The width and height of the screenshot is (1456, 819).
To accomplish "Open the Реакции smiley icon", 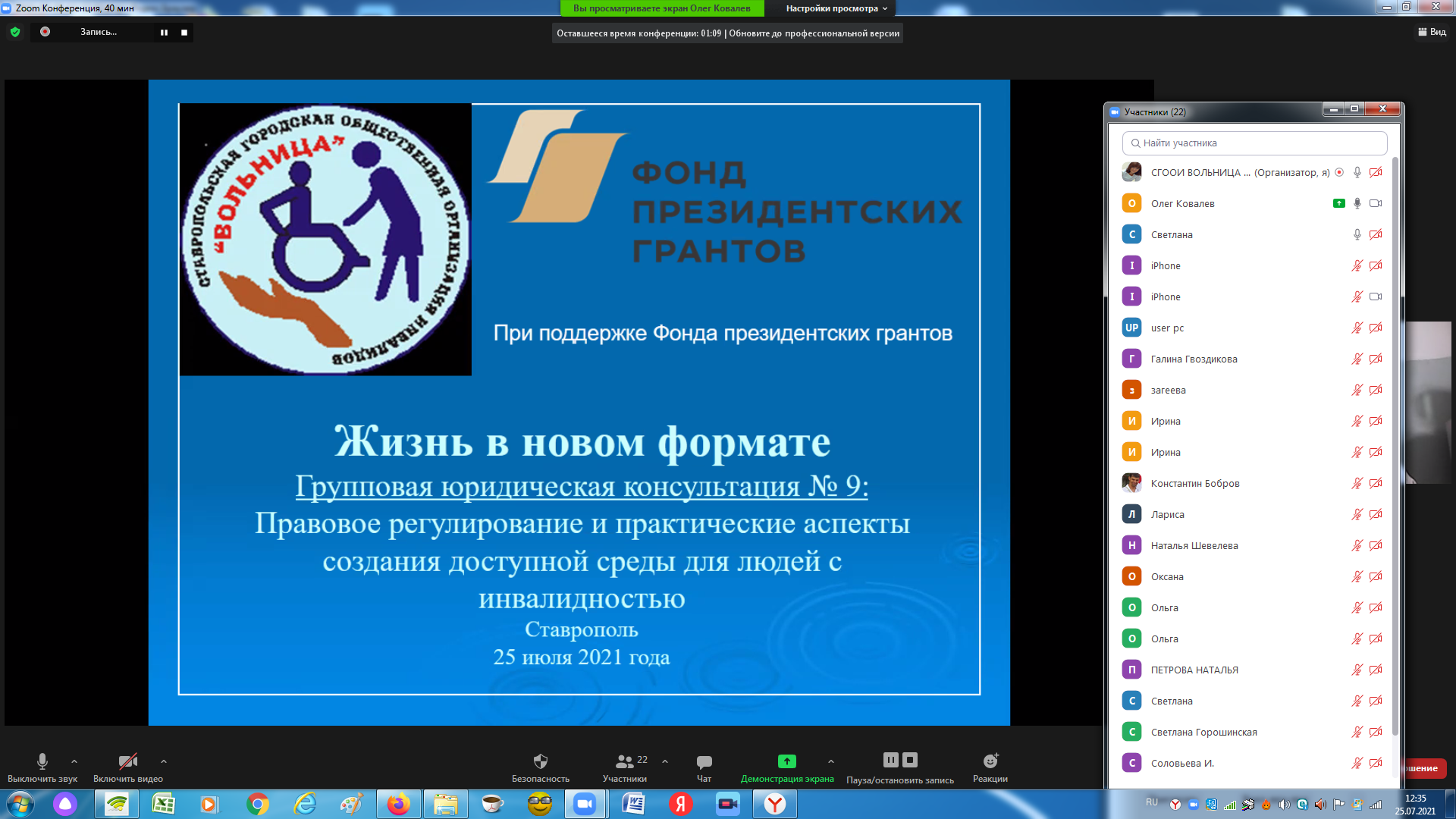I will tap(990, 761).
